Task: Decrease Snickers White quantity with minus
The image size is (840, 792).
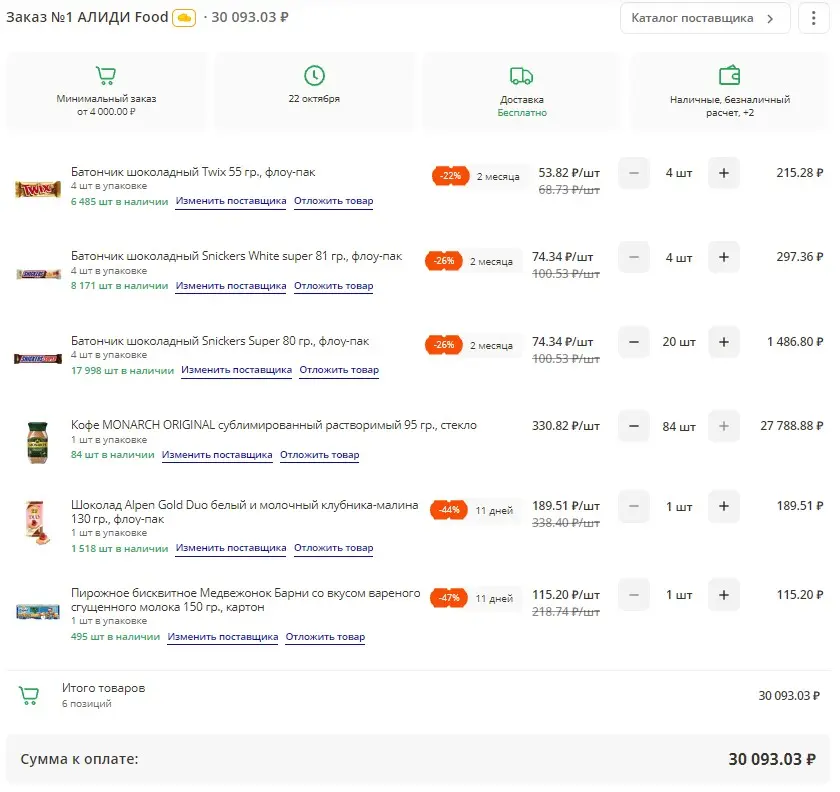Action: click(634, 257)
